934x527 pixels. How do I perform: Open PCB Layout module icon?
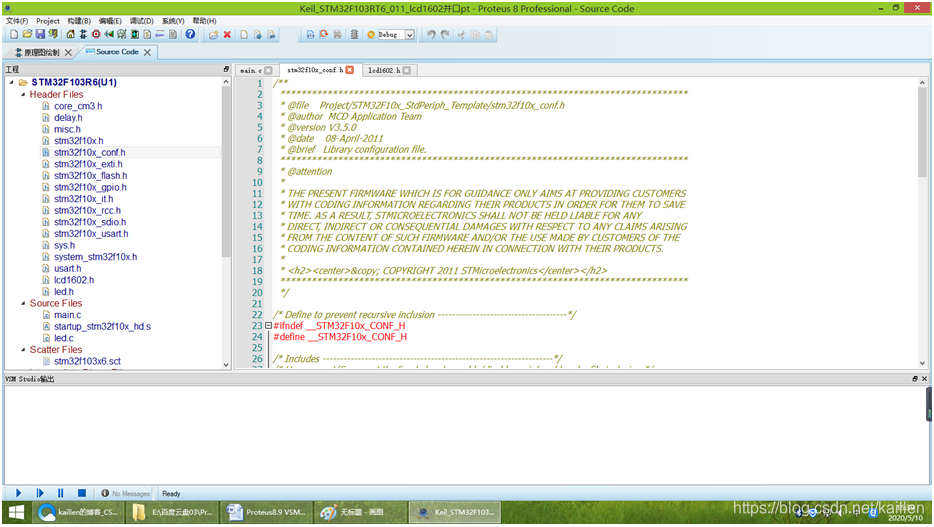96,35
